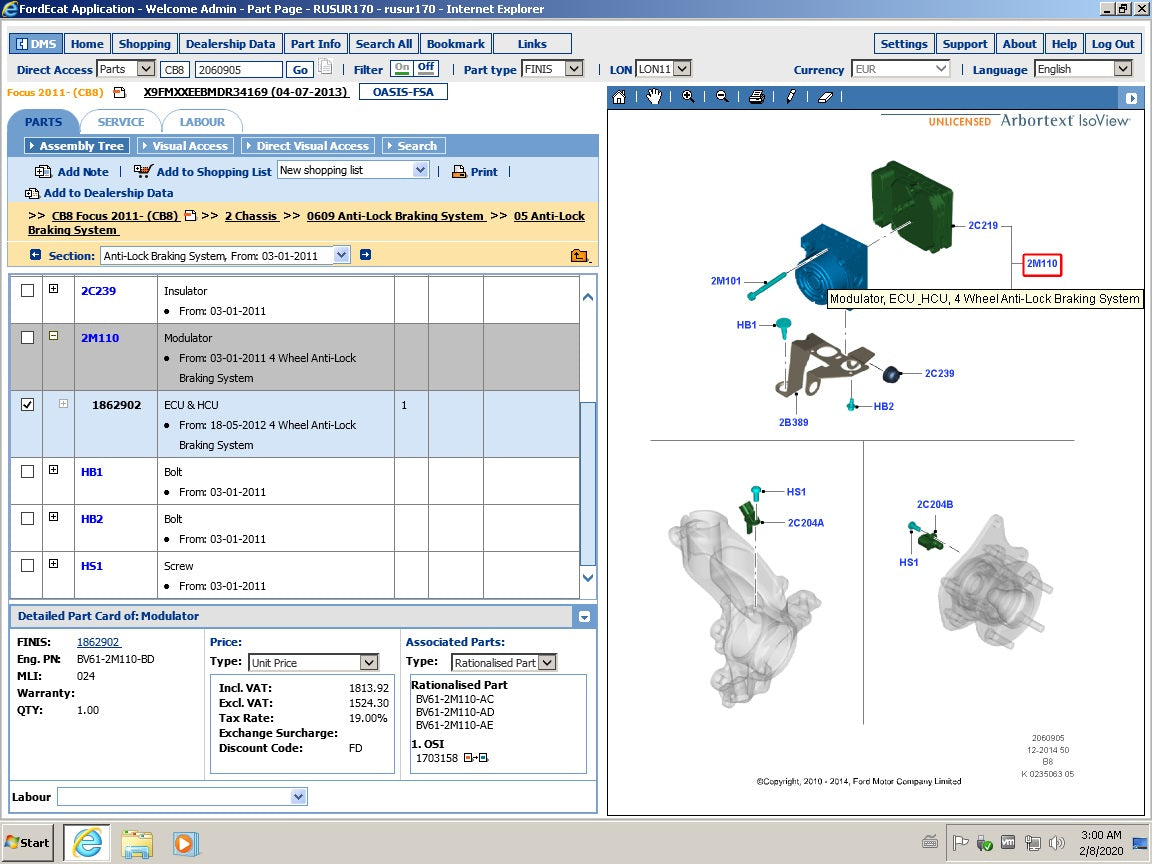Switch to the SERVICE tab
The width and height of the screenshot is (1152, 864).
pyautogui.click(x=121, y=122)
